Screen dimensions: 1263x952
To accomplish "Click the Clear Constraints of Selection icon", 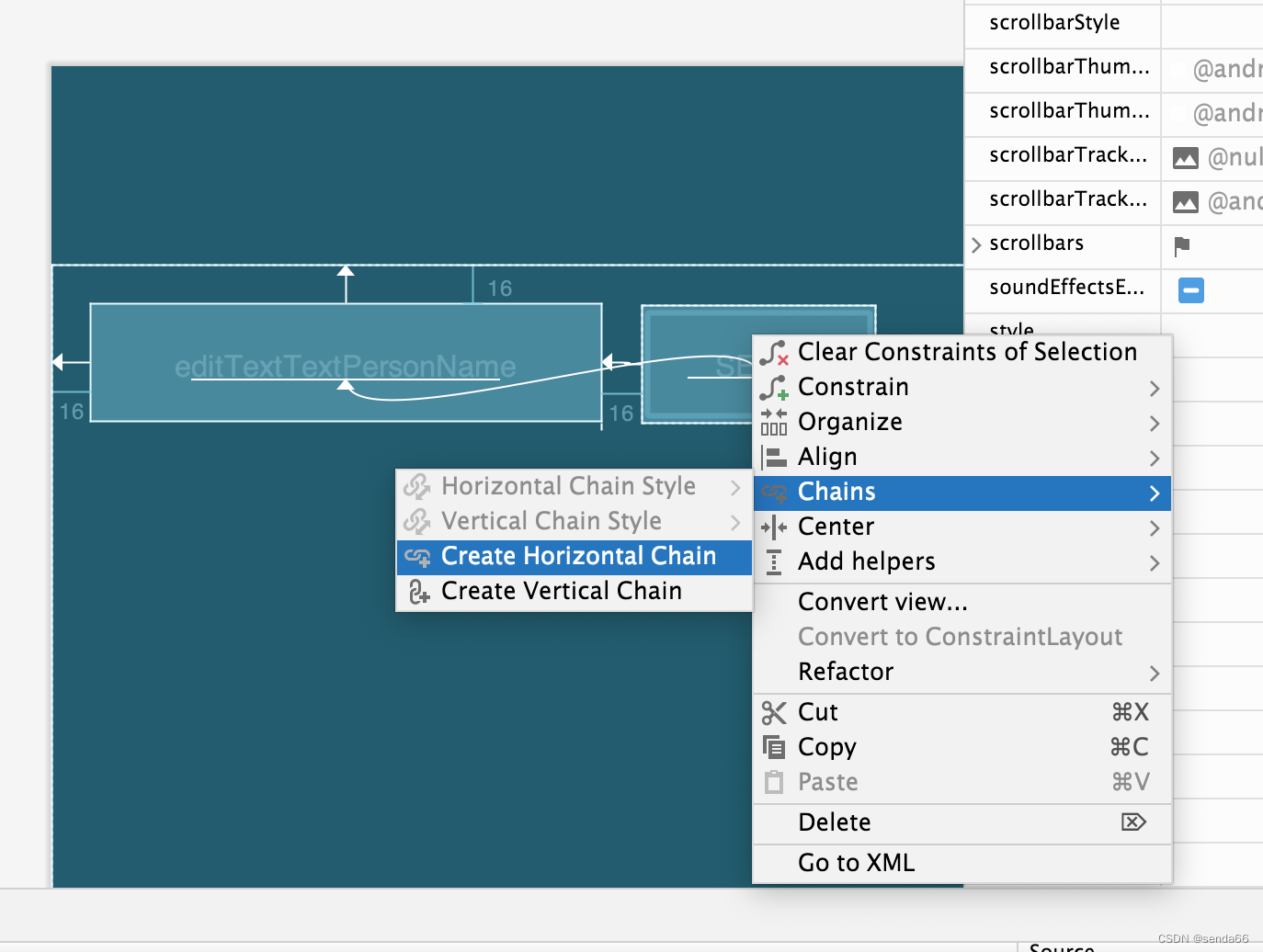I will coord(774,353).
